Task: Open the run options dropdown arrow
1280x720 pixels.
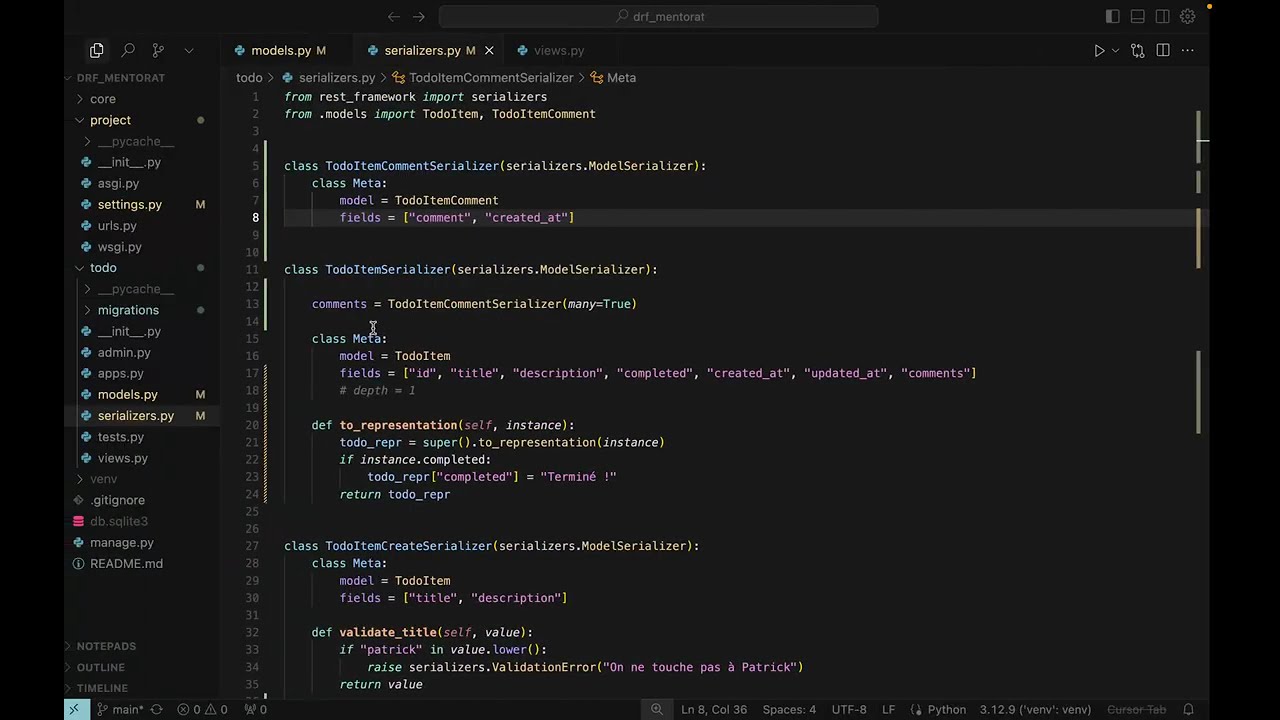Action: point(1115,50)
